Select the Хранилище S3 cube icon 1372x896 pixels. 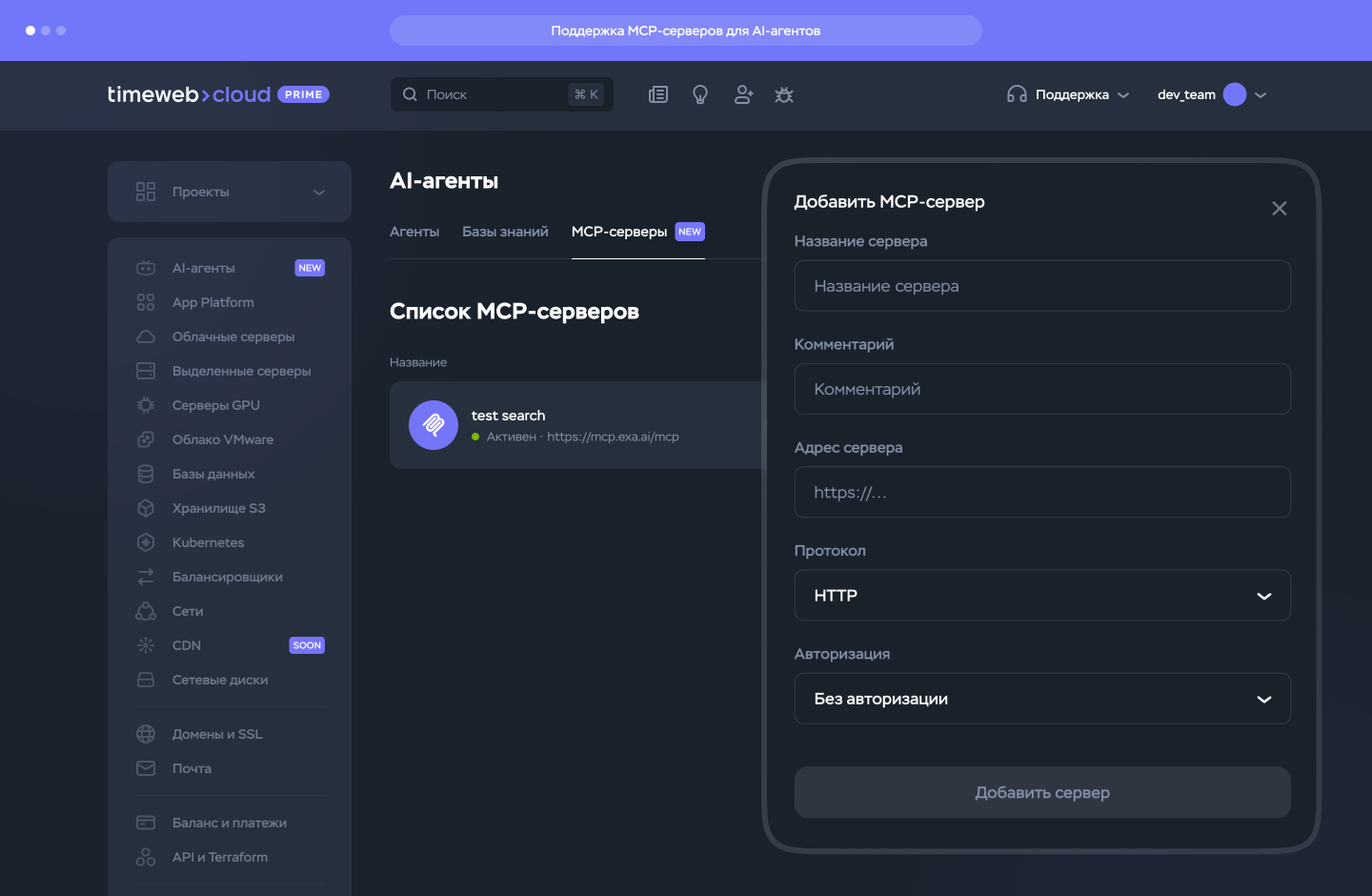146,508
